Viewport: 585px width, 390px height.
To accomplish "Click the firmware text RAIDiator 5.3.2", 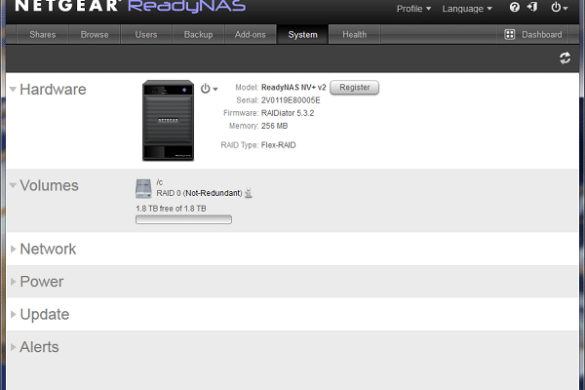I will (x=287, y=113).
